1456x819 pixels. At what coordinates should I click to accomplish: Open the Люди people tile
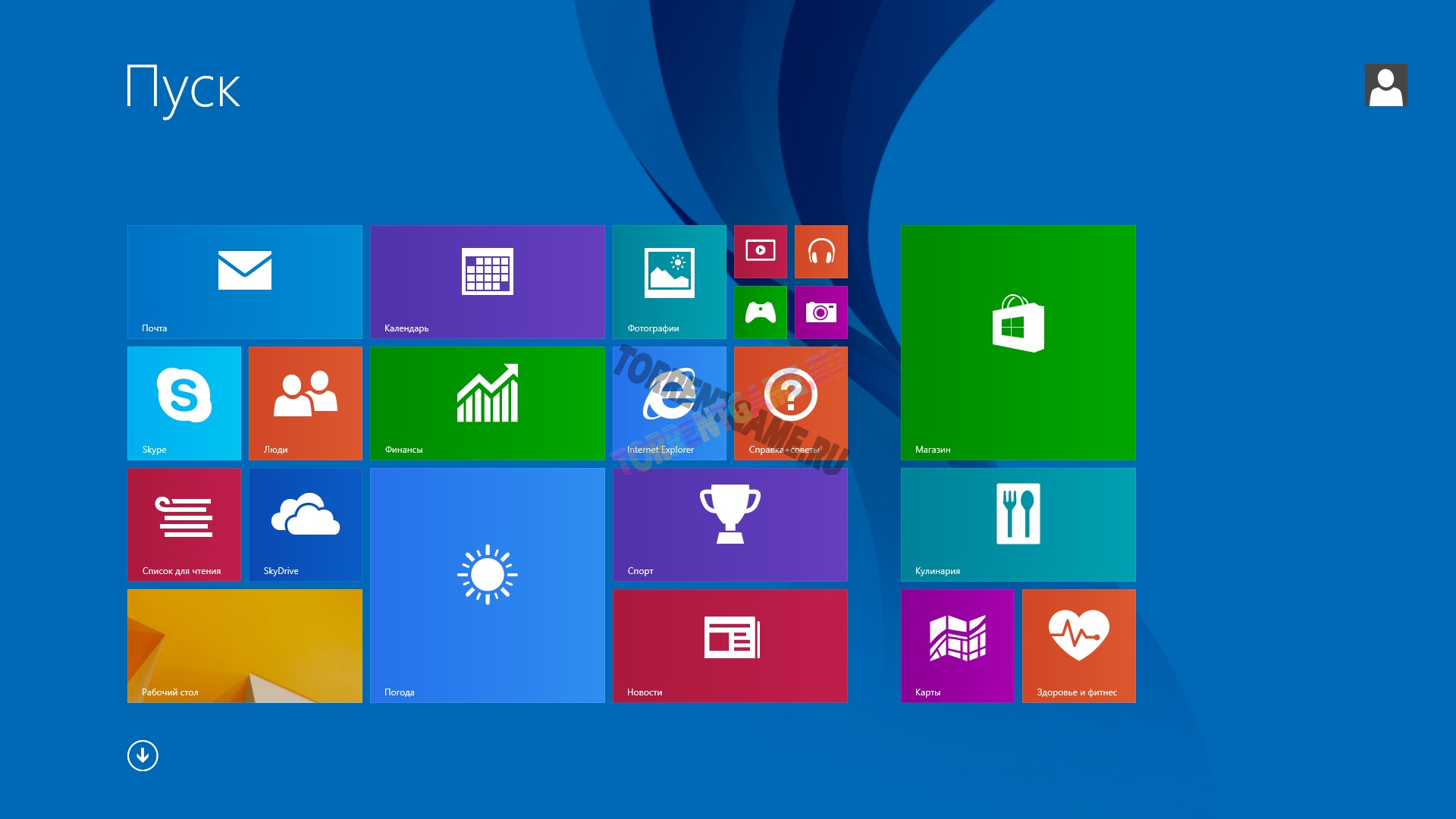(x=305, y=403)
